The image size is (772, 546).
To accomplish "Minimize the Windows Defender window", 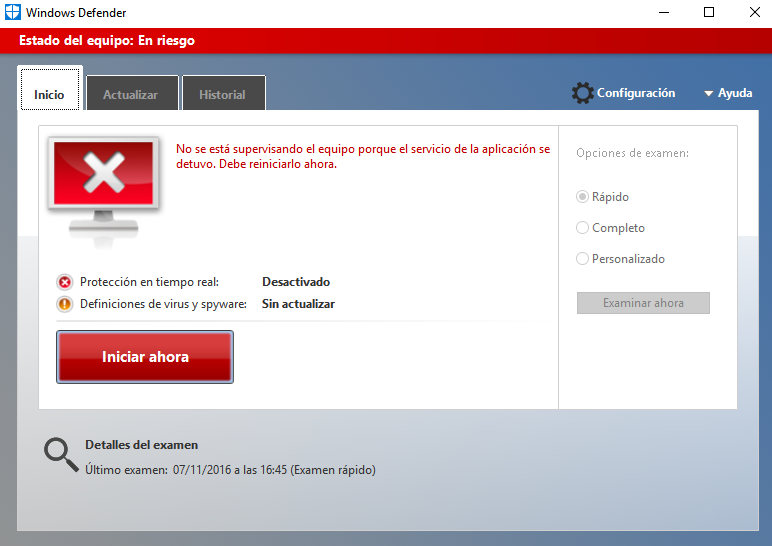I will pyautogui.click(x=664, y=12).
